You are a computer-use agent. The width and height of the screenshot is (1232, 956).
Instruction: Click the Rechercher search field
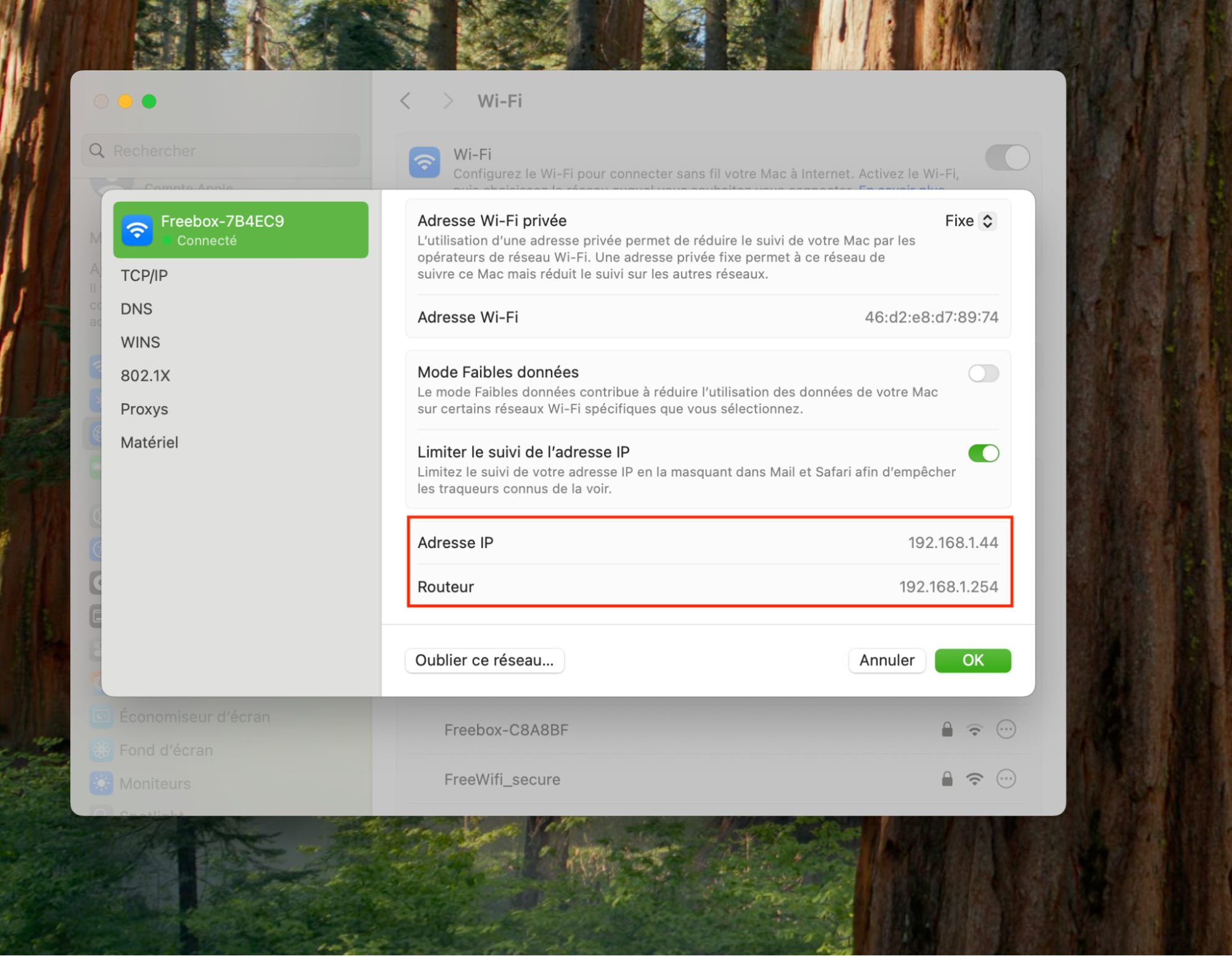coord(222,151)
